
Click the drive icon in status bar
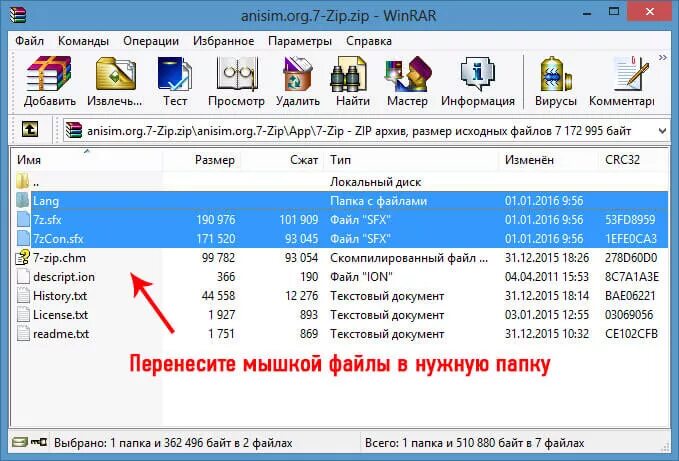20,442
